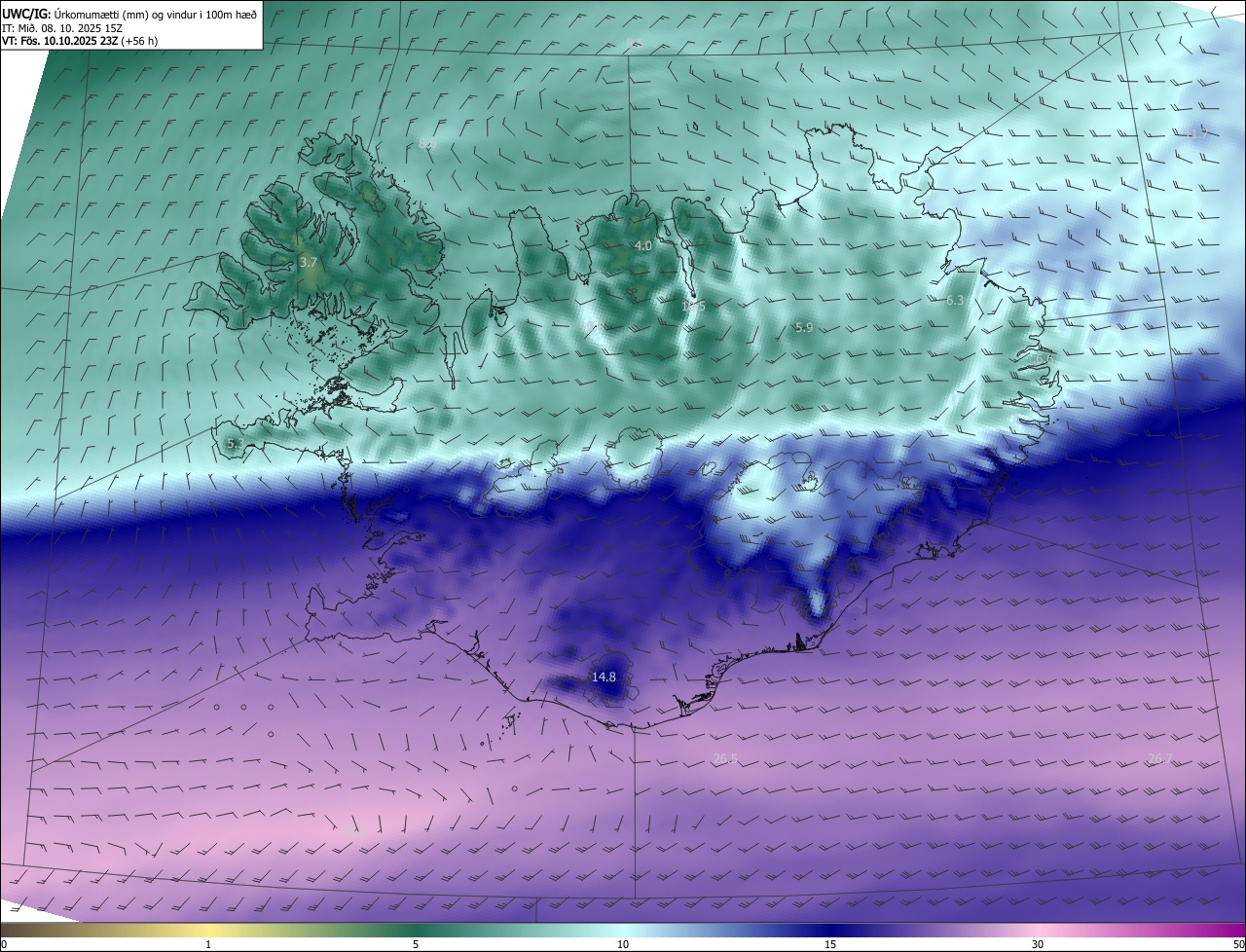
Task: Click the 11.7 value in the northeast corner
Action: (1196, 135)
